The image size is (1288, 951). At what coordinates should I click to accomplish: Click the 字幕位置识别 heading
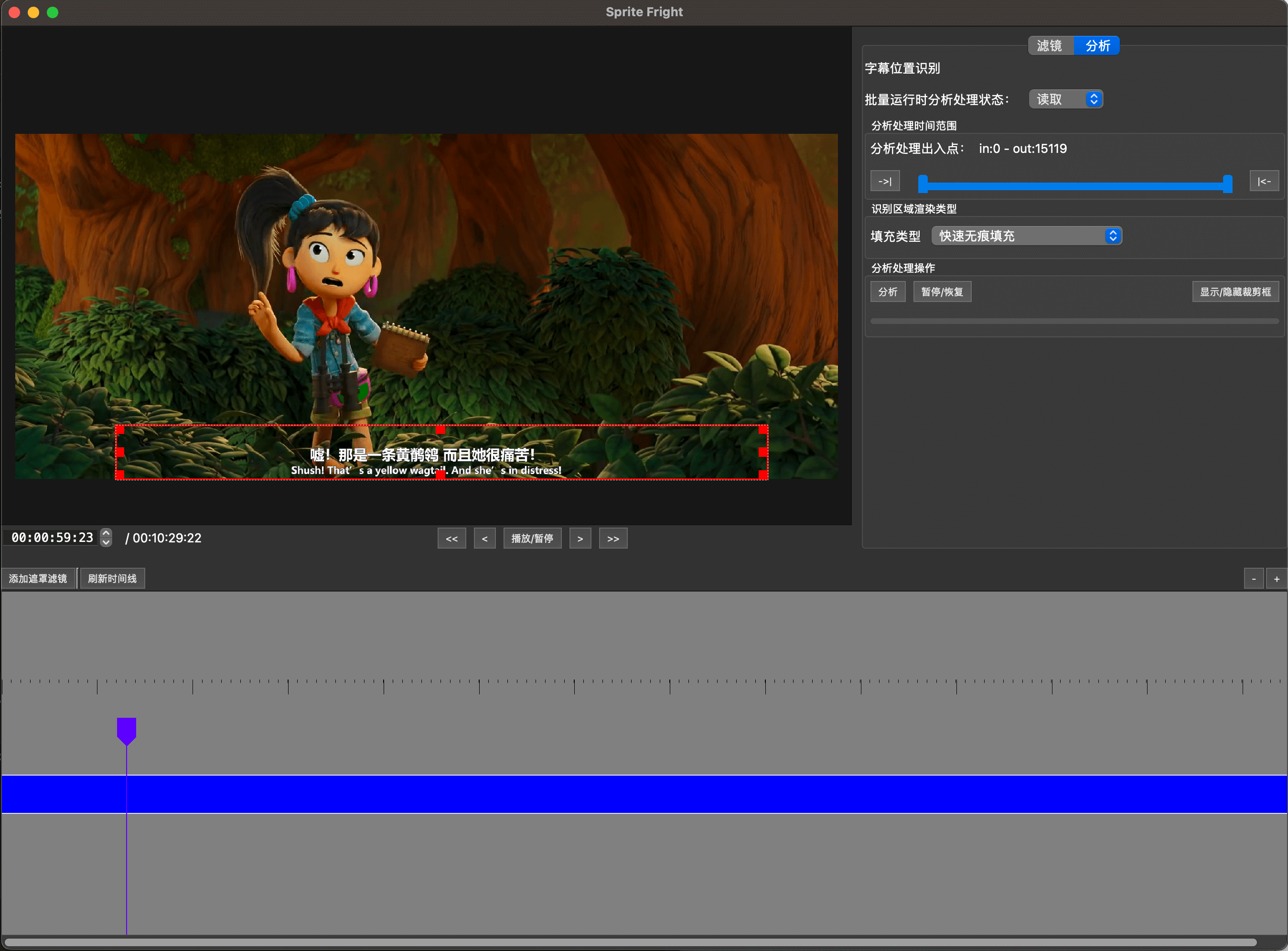click(902, 68)
